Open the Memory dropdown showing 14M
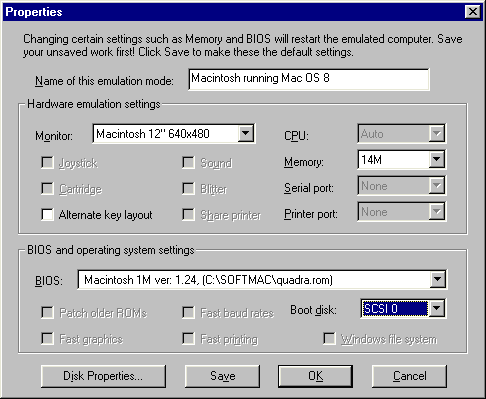This screenshot has width=486, height=399. tap(436, 160)
